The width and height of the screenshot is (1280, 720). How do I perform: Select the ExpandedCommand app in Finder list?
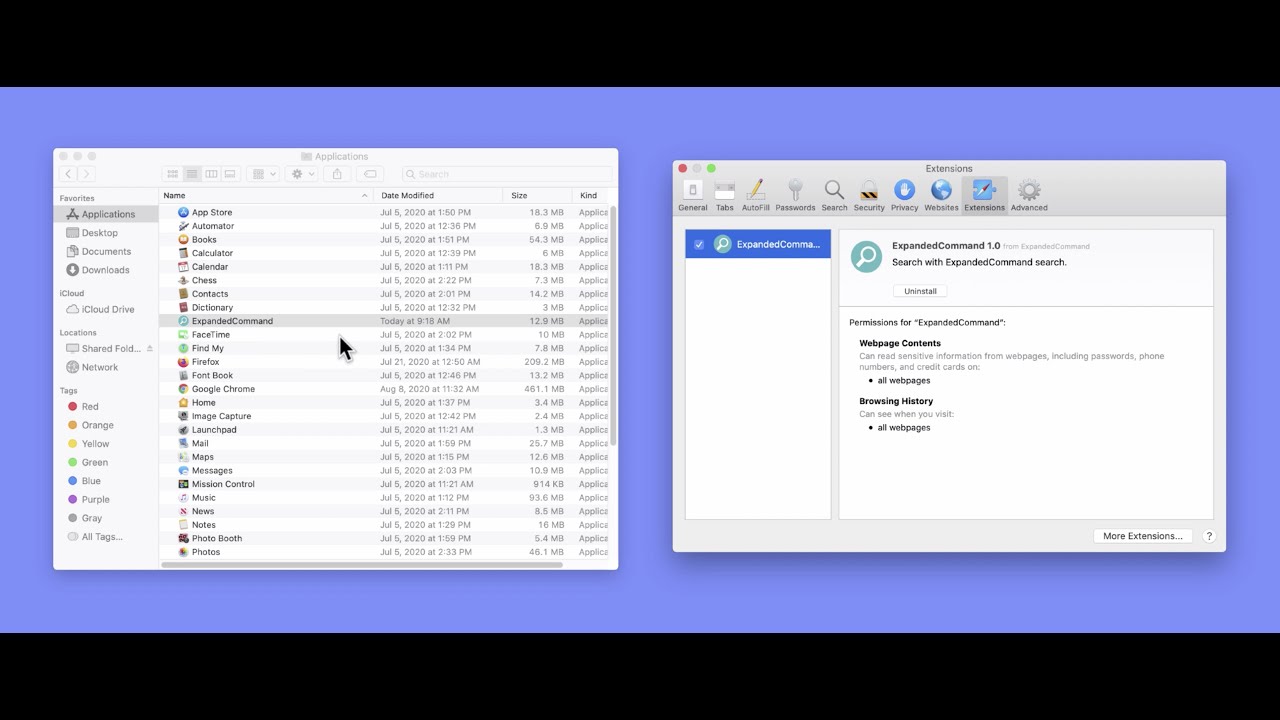tap(384, 321)
